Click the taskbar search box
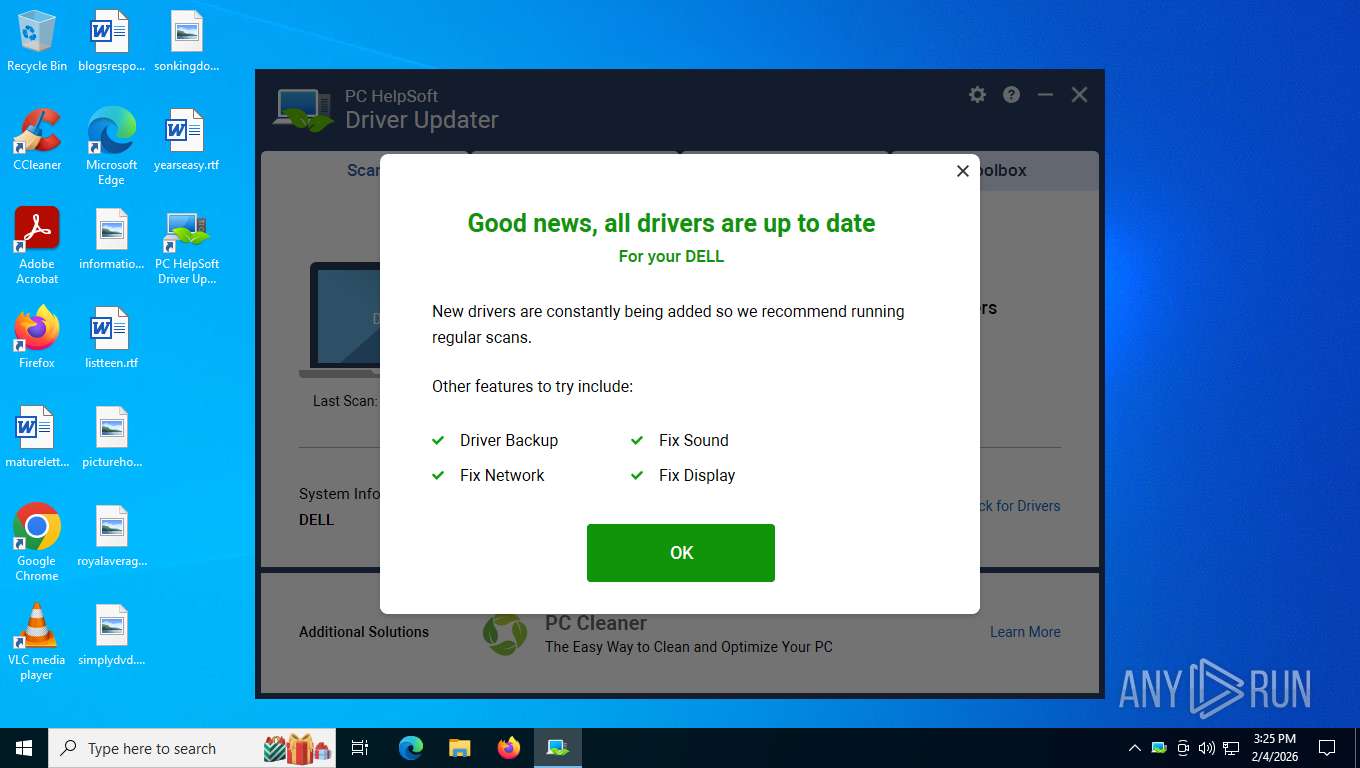The height and width of the screenshot is (768, 1360). 194,748
